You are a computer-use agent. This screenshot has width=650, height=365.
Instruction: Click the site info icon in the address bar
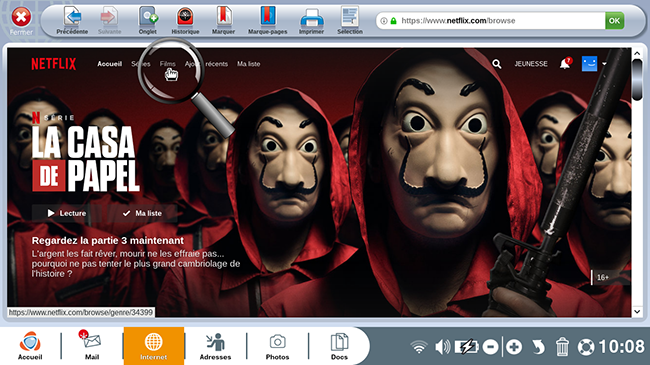click(x=384, y=21)
